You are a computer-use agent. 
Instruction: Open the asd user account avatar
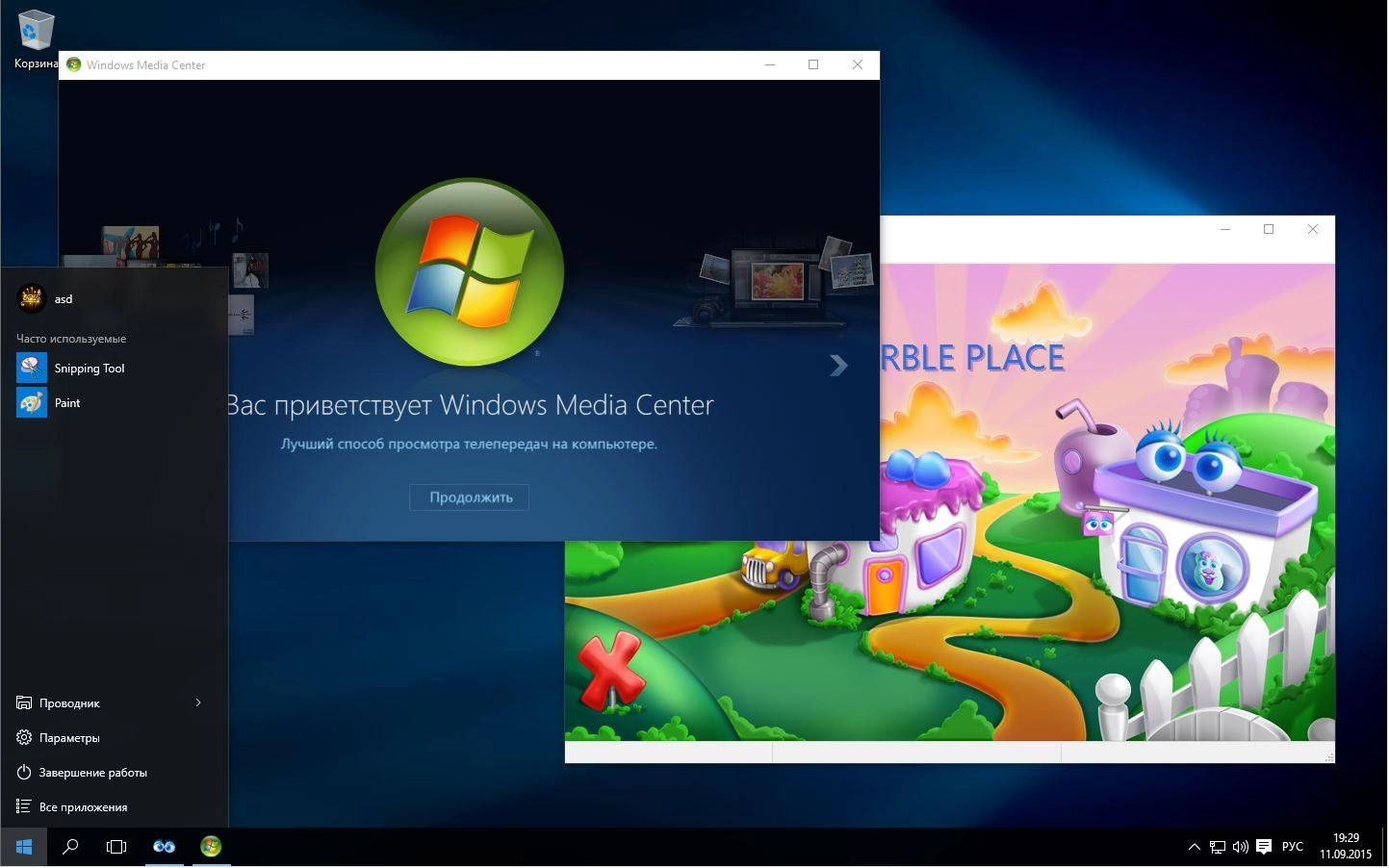pos(32,298)
